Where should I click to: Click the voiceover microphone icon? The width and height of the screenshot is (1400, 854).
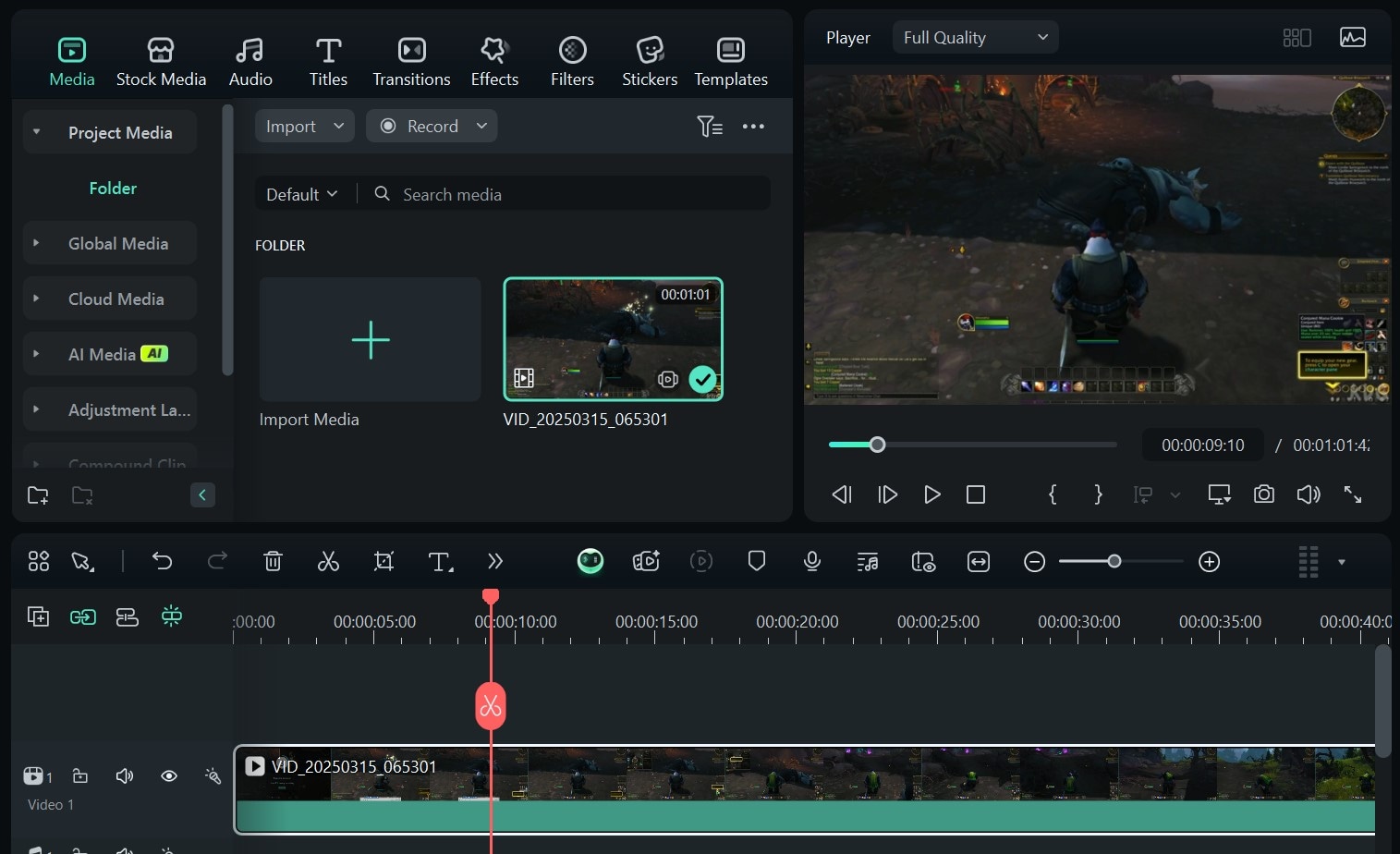pyautogui.click(x=811, y=561)
